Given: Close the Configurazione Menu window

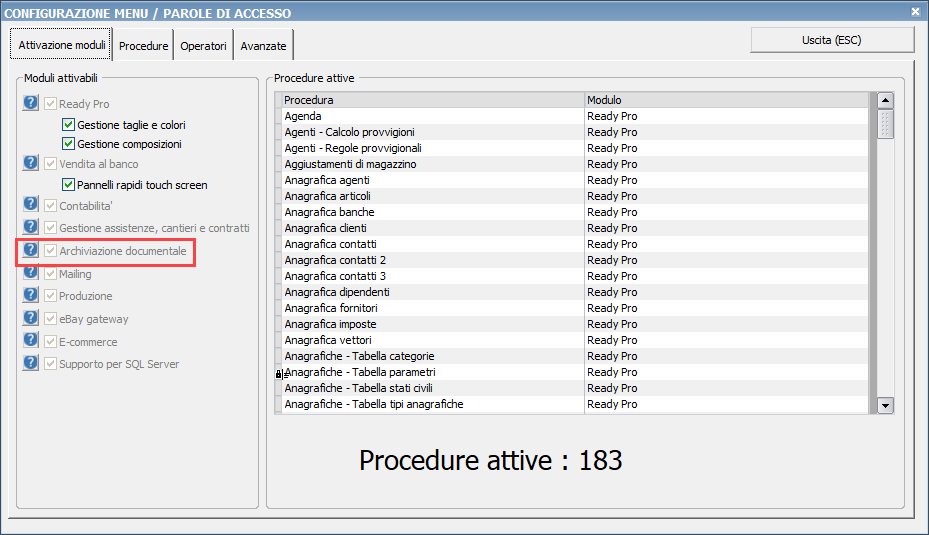Looking at the screenshot, I should 915,11.
